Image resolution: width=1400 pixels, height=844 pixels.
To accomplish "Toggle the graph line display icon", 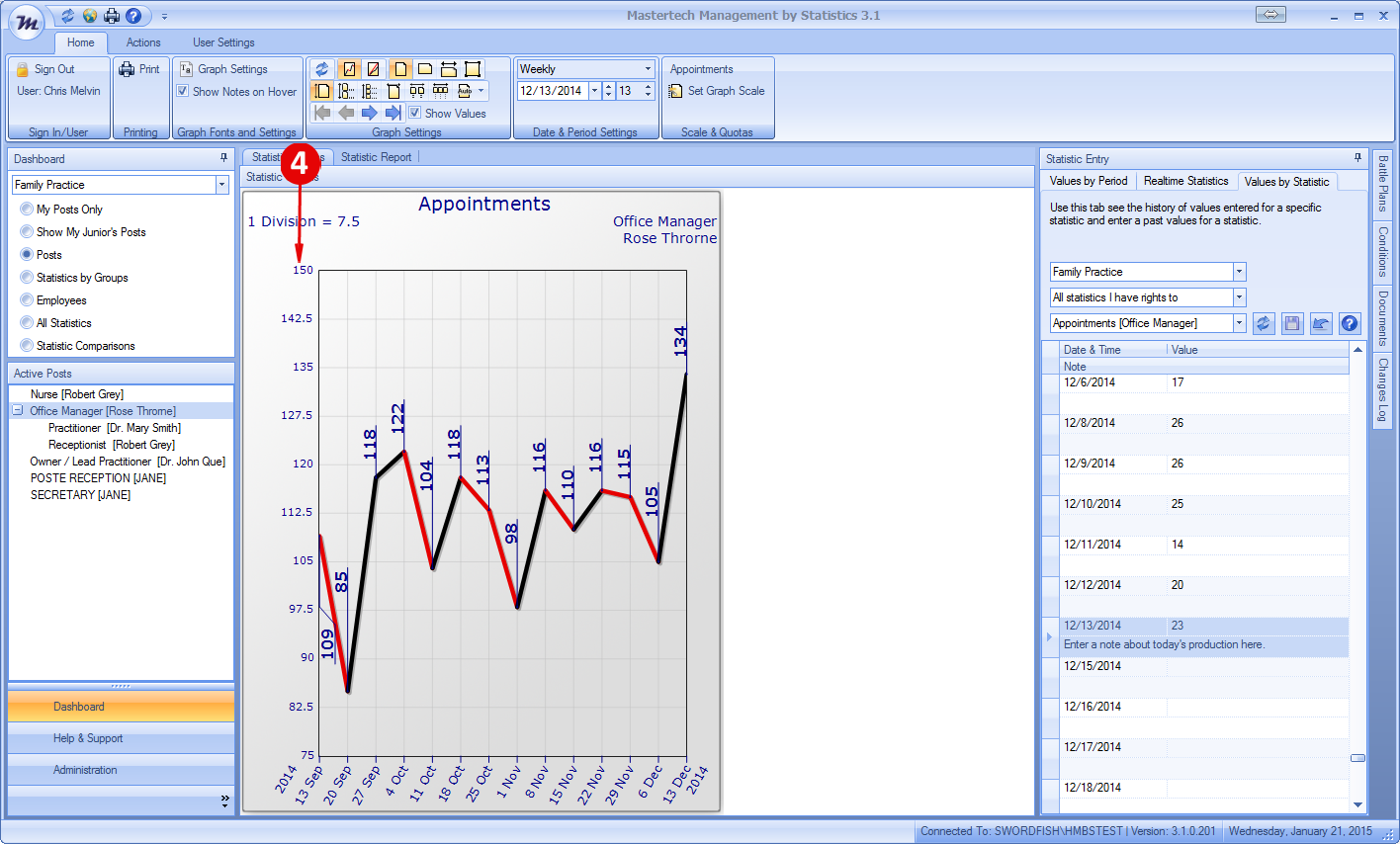I will click(349, 69).
